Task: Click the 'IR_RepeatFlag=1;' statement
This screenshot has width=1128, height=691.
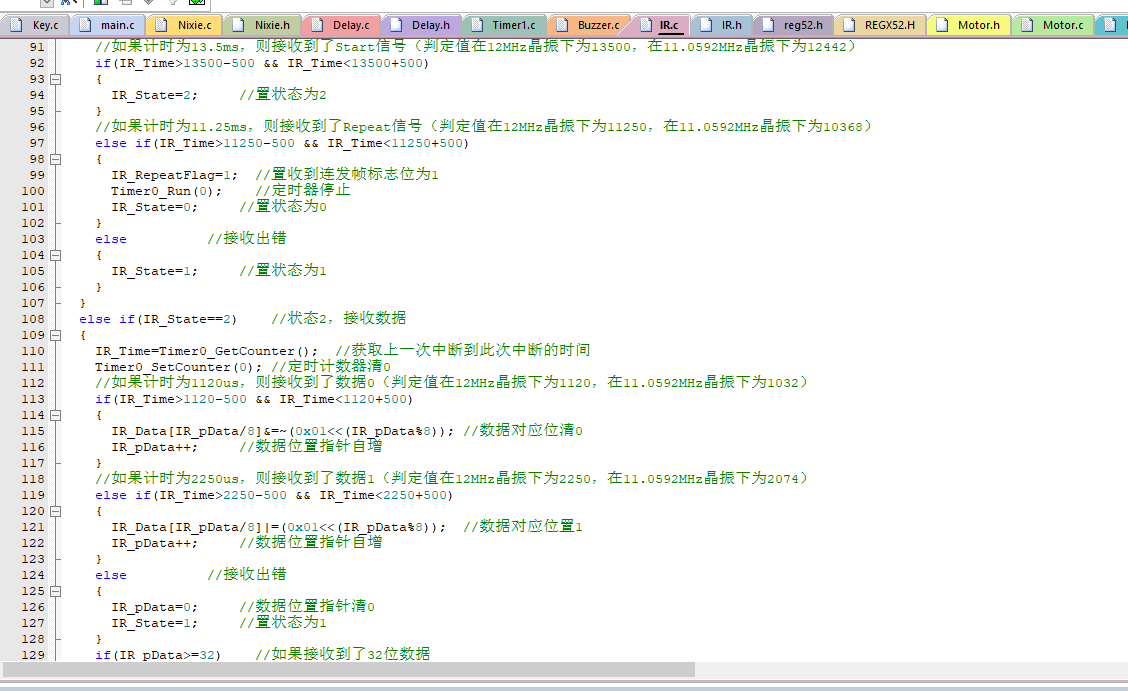Action: click(174, 175)
